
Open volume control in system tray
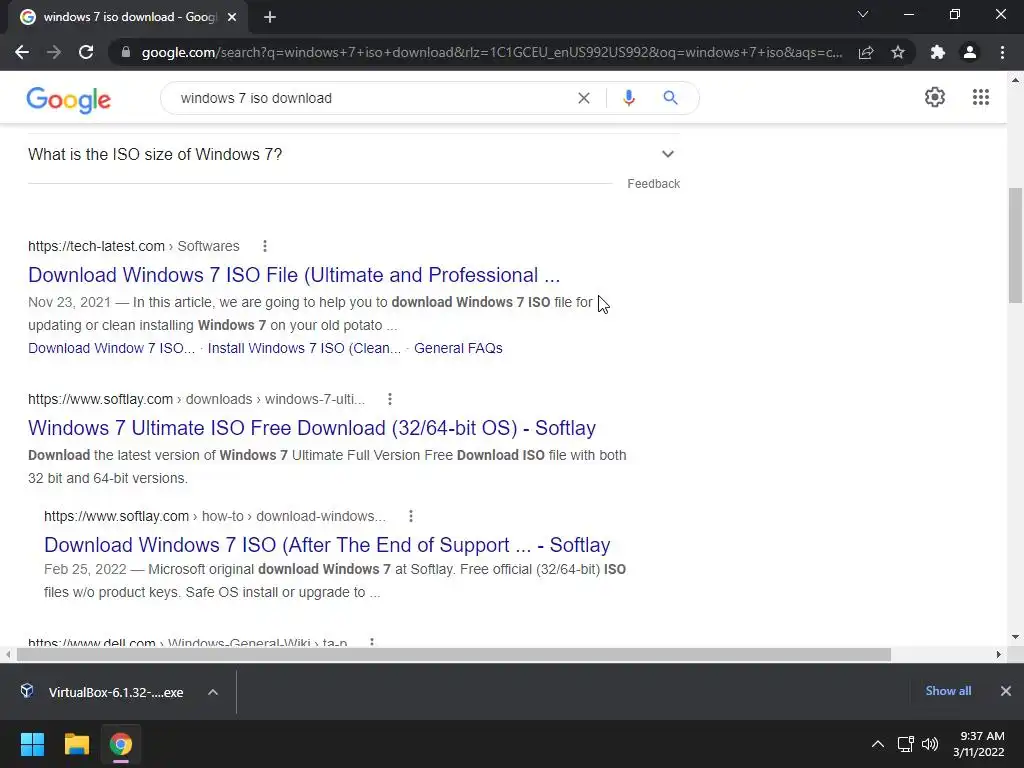click(930, 744)
